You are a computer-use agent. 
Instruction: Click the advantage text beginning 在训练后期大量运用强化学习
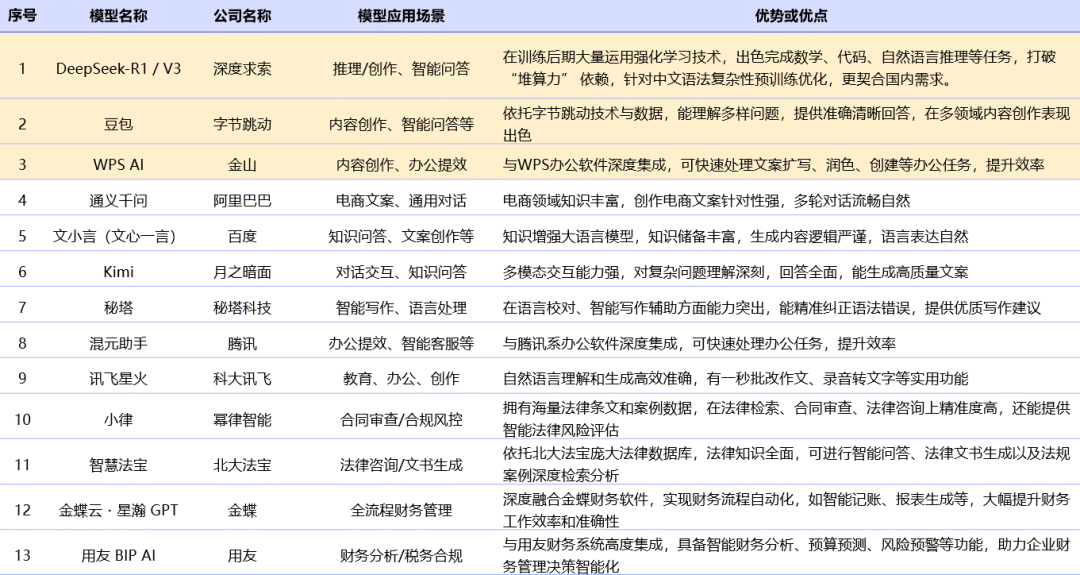click(x=779, y=67)
